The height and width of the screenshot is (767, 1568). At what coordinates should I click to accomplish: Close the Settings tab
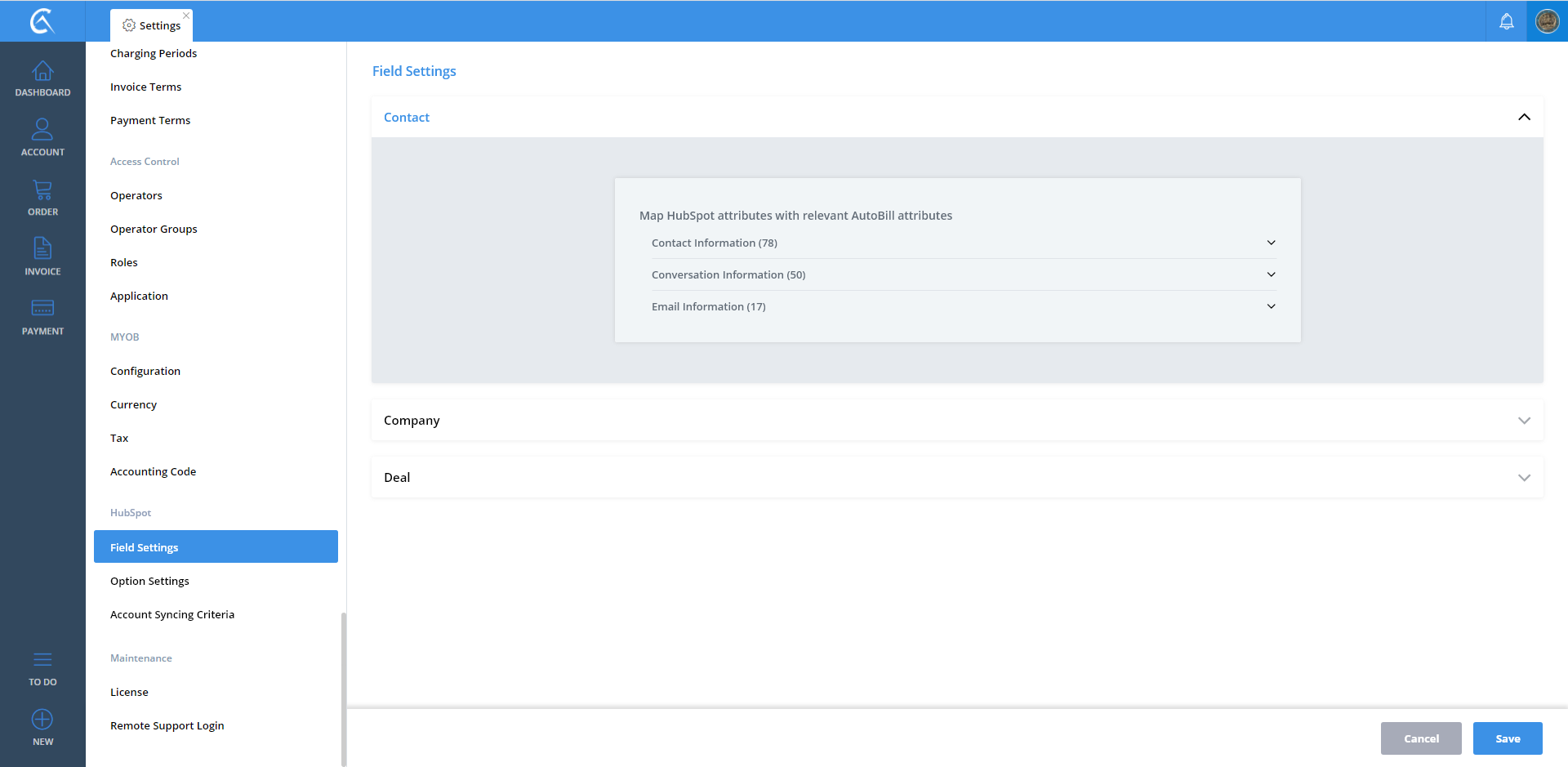(x=186, y=16)
